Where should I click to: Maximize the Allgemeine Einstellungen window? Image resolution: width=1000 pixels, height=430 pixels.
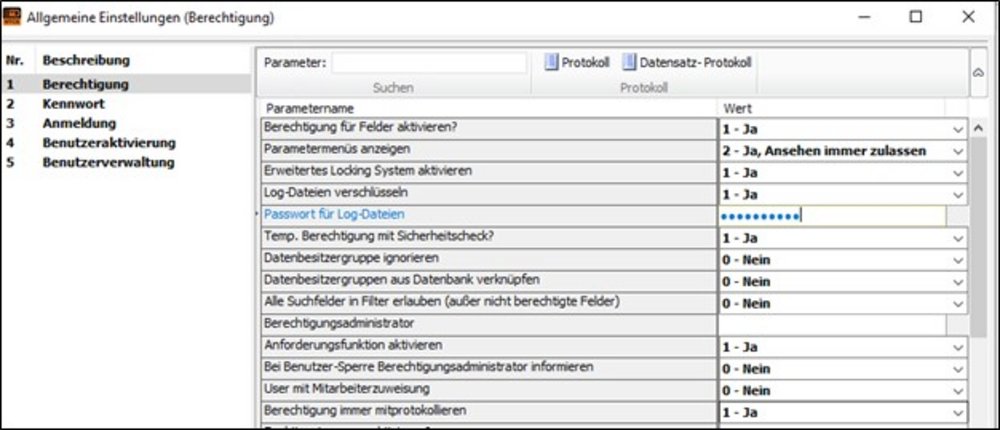pos(916,17)
